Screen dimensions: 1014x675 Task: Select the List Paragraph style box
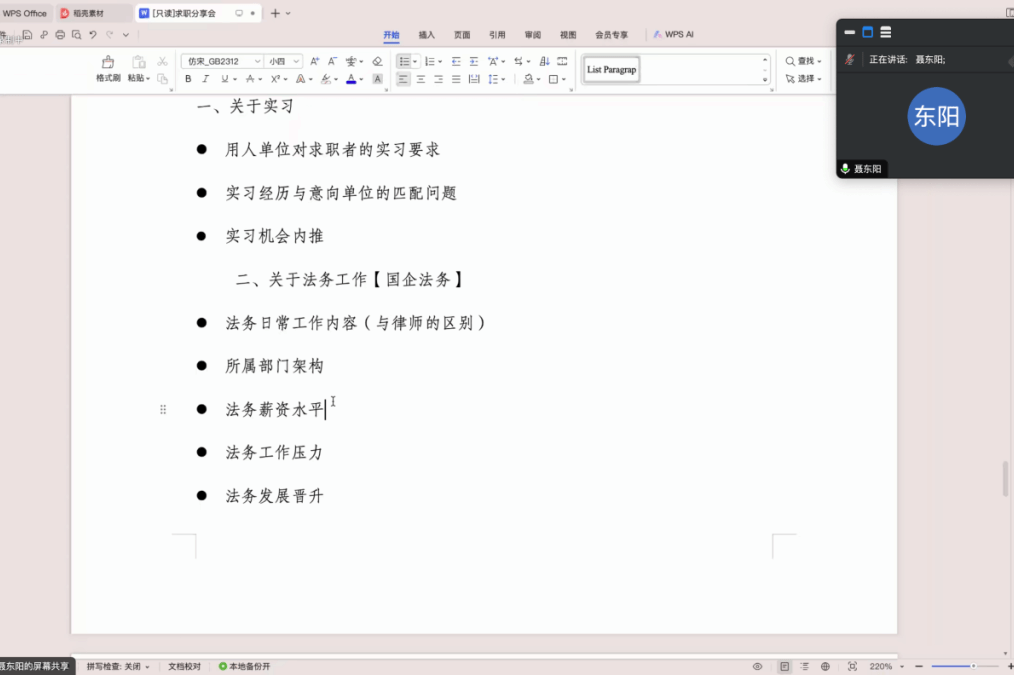[x=611, y=69]
